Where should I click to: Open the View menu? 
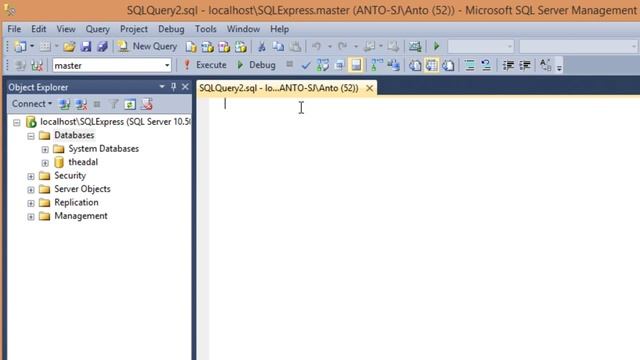tap(66, 29)
